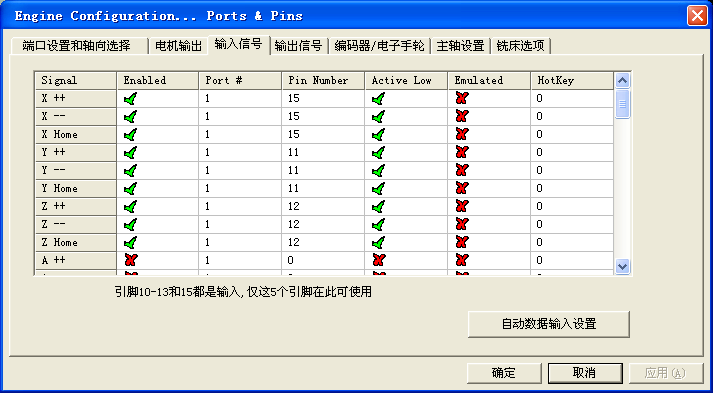Screen dimensions: 713x393
Task: Toggle Active Low for Z -- row
Action: point(378,224)
